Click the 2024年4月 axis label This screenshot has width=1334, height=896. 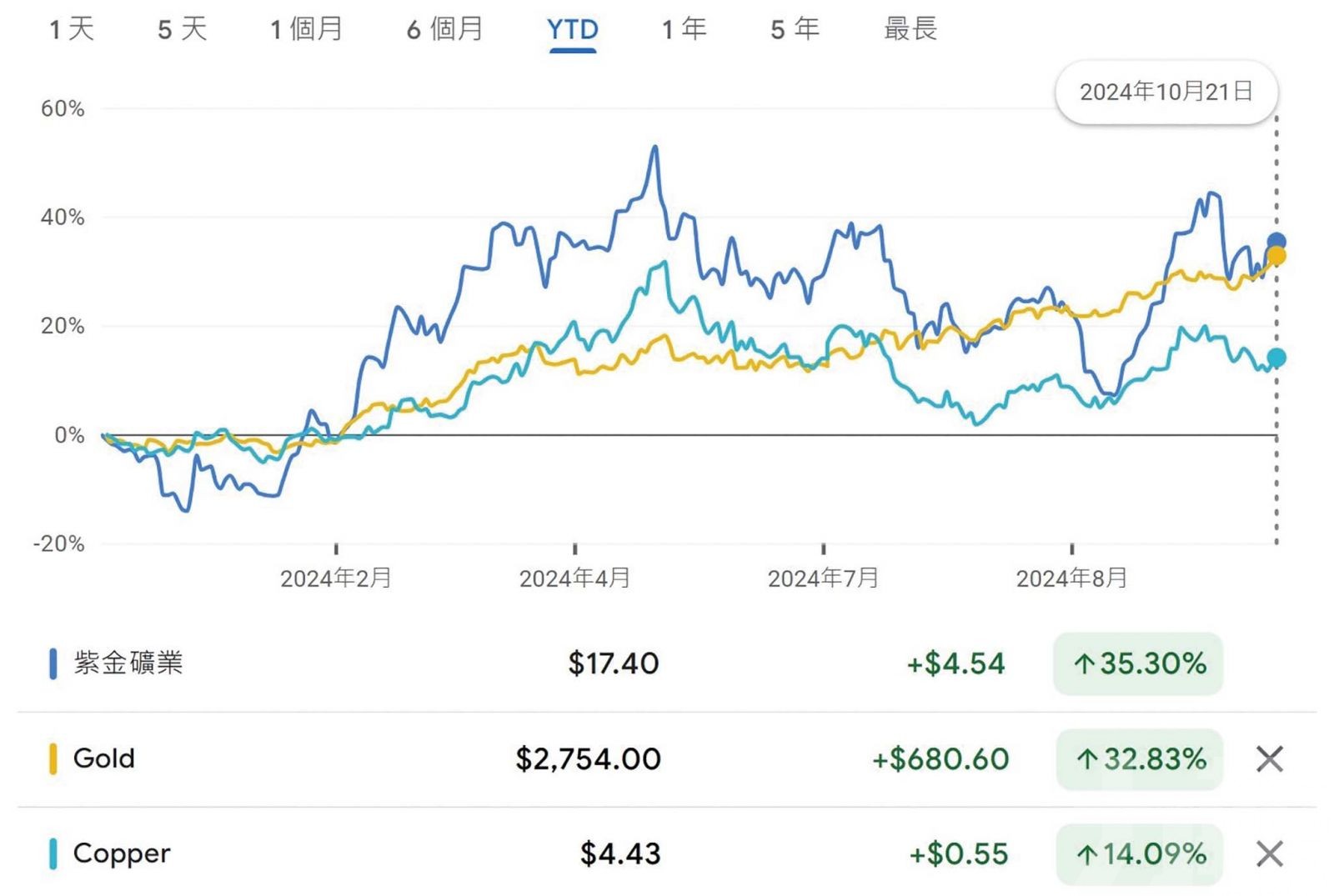click(575, 578)
